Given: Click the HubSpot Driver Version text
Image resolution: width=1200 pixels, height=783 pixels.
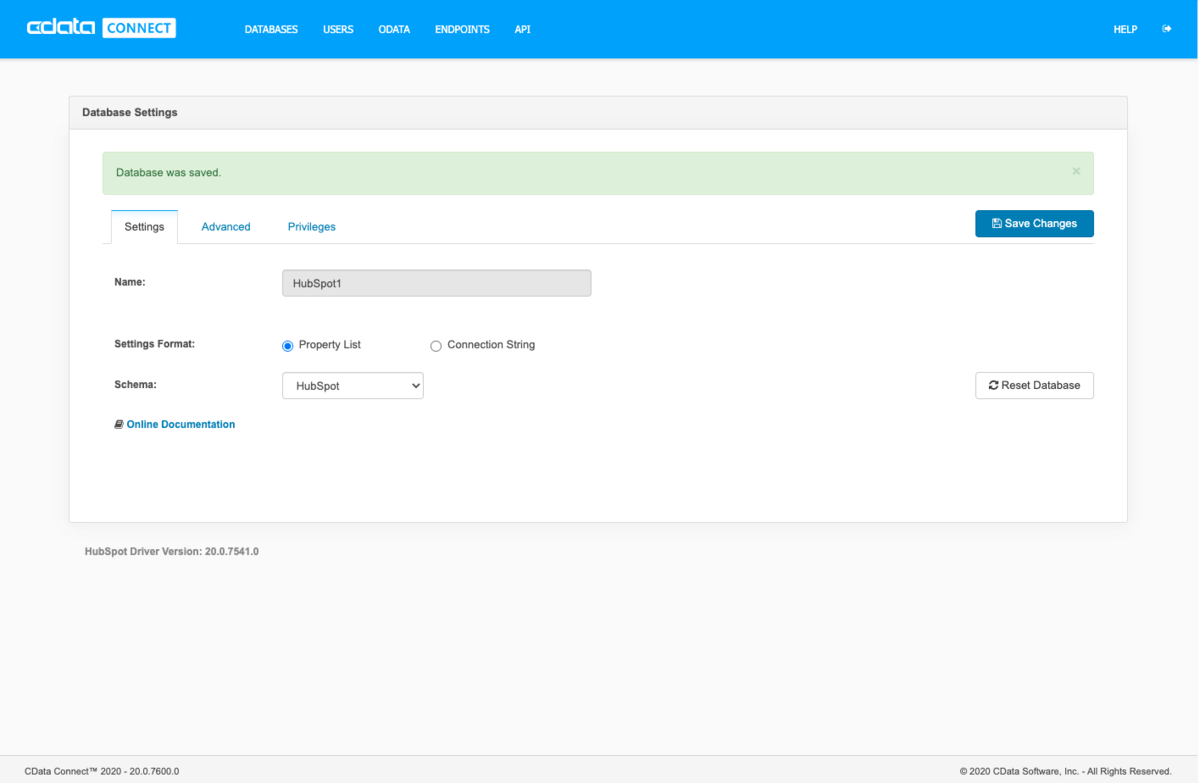Looking at the screenshot, I should coord(172,551).
